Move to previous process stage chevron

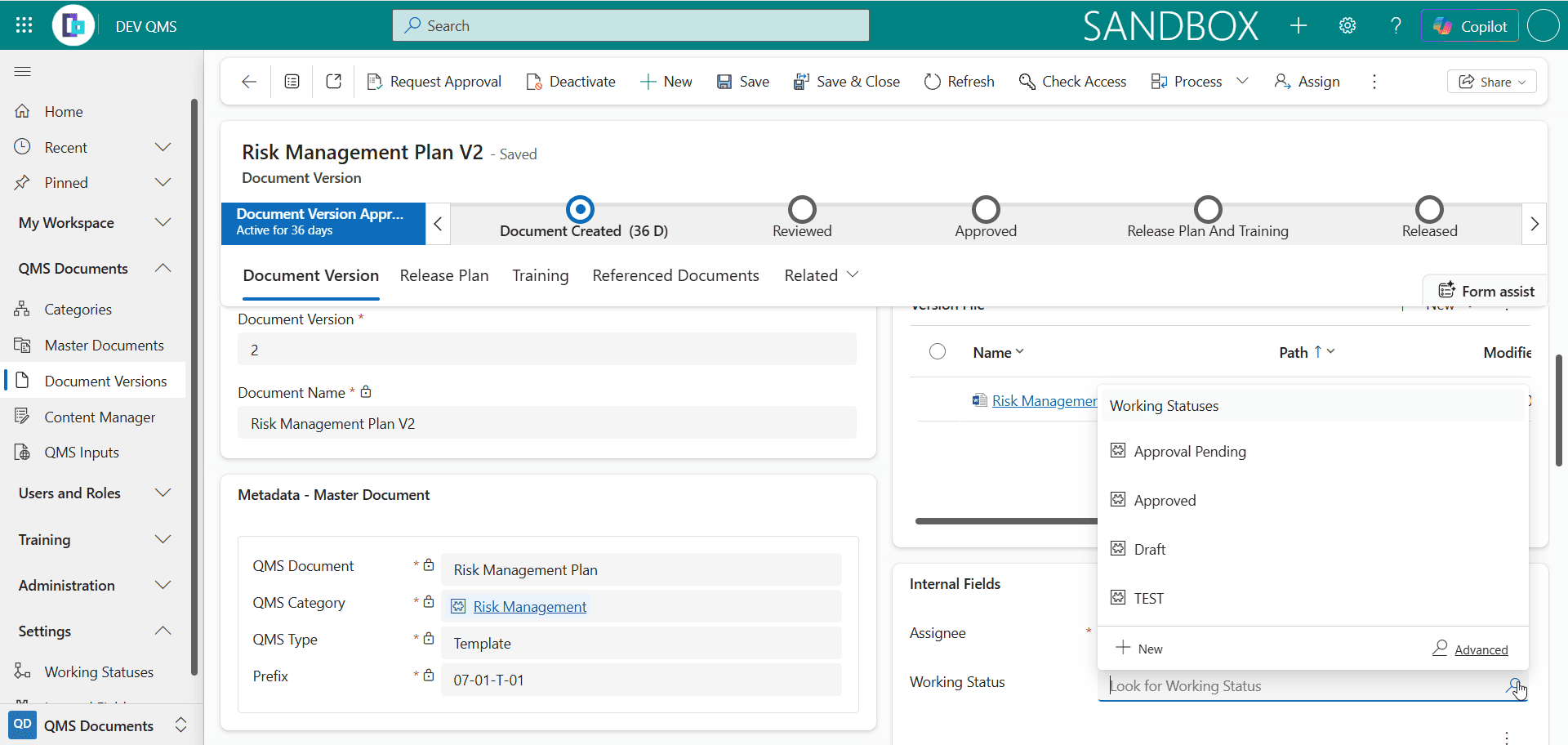(438, 224)
